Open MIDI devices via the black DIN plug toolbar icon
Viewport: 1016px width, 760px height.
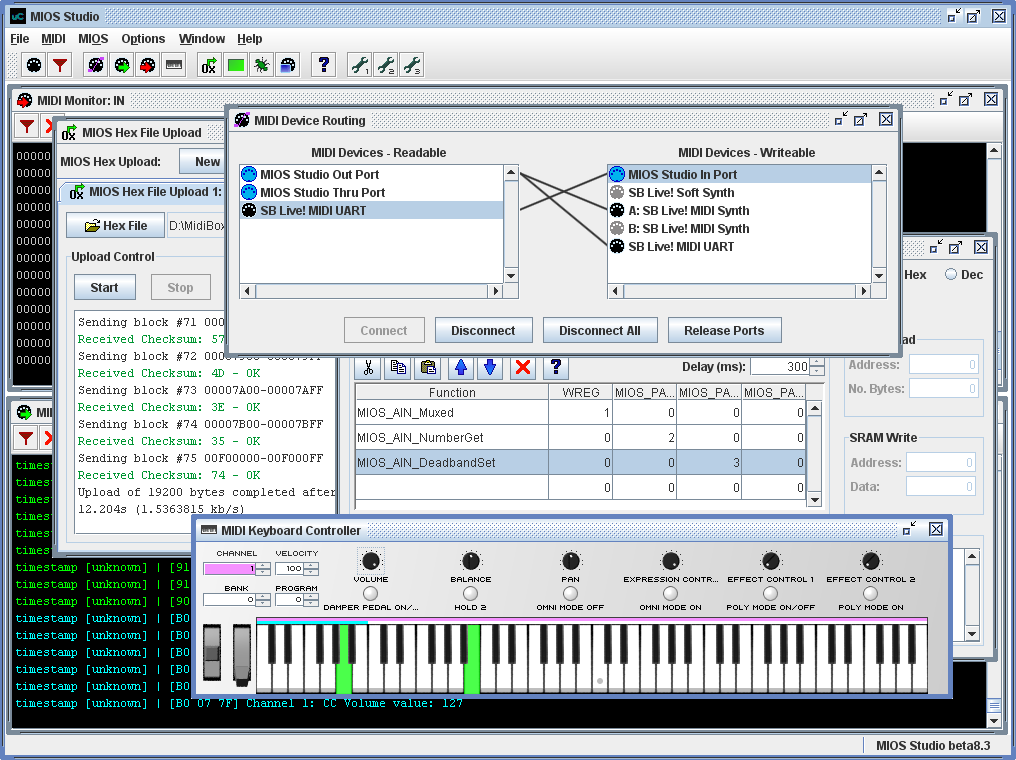point(34,65)
